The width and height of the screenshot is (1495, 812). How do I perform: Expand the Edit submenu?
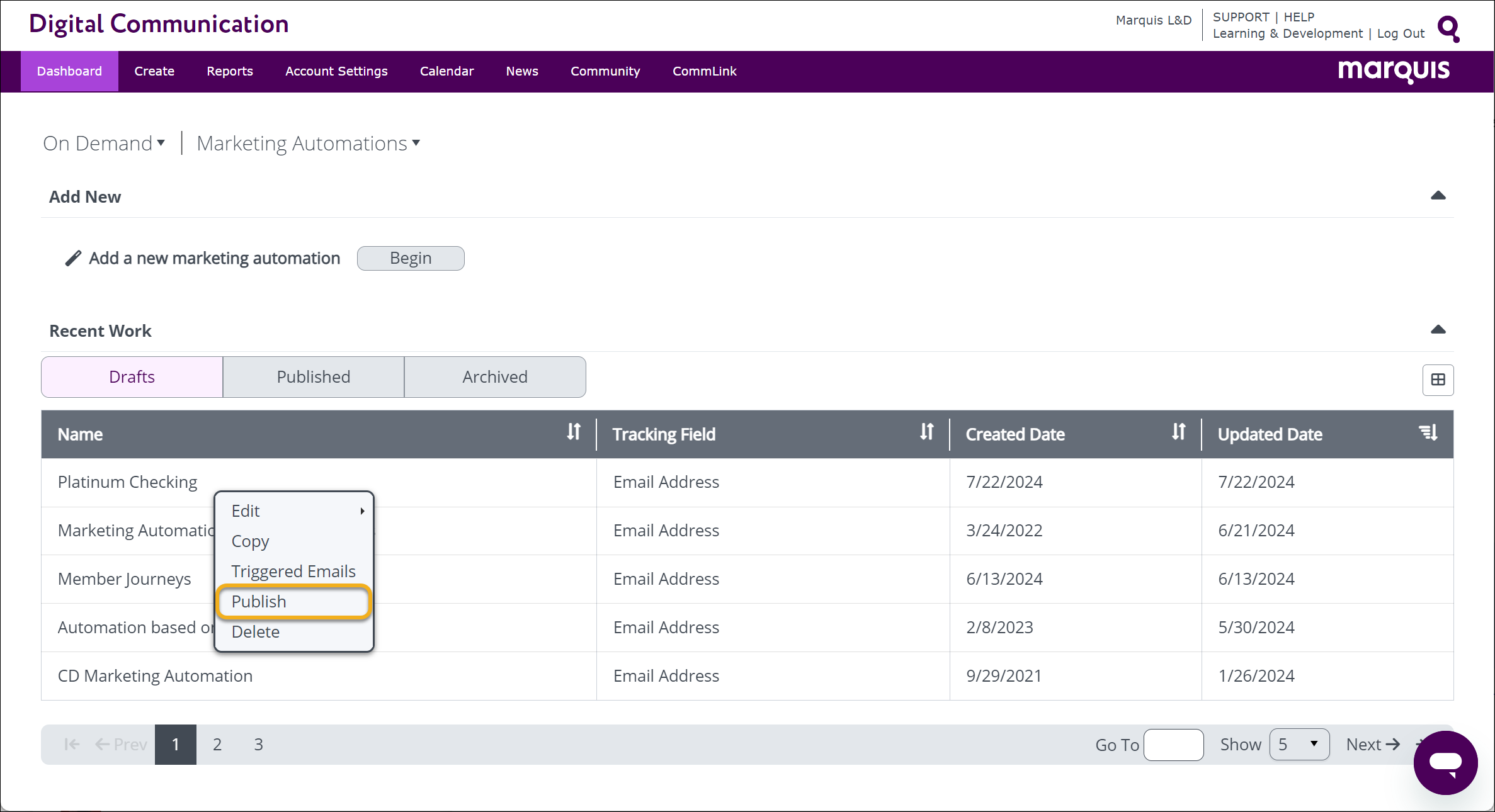294,510
